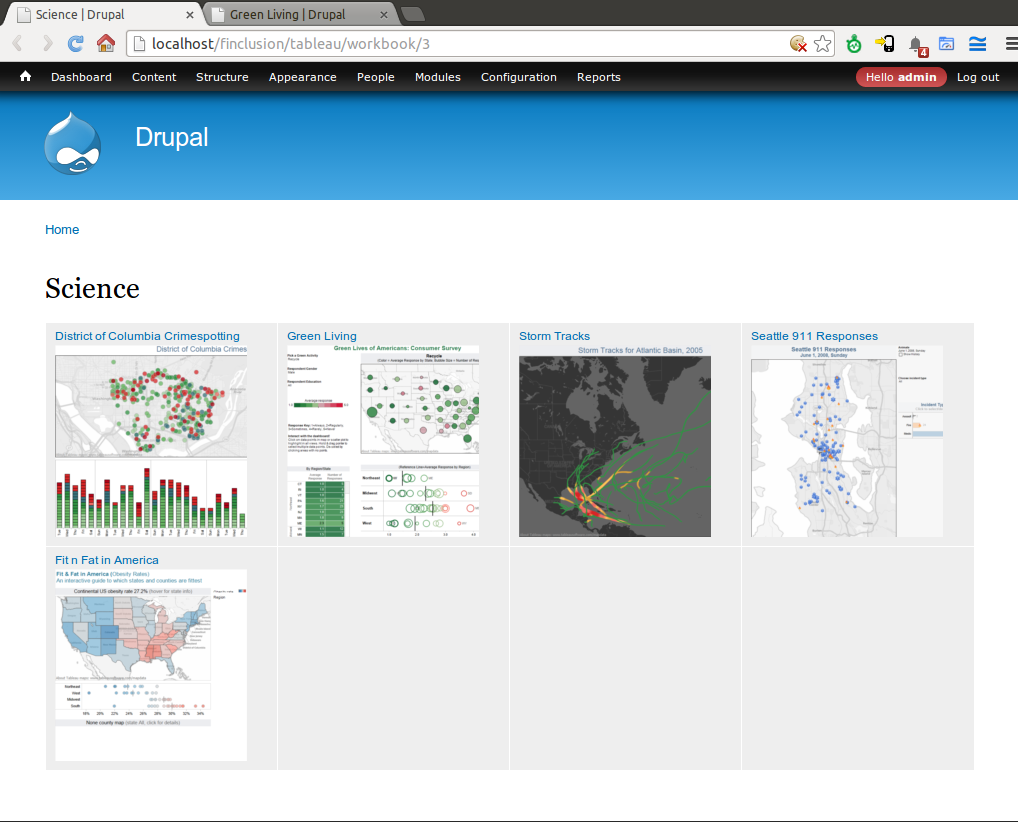
Task: Open the Storm Tracks workbook
Action: click(x=554, y=335)
